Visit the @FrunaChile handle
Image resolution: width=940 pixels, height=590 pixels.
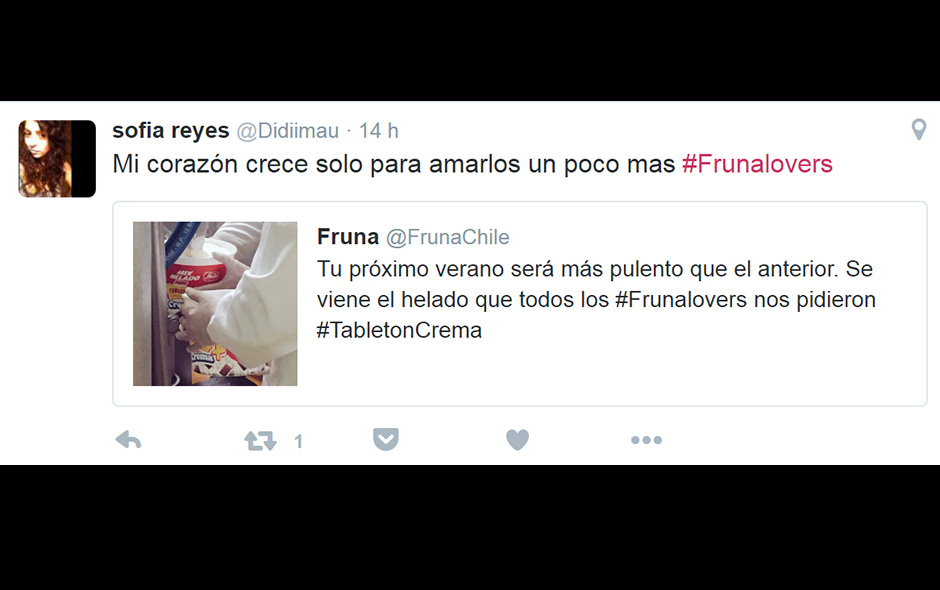[447, 237]
